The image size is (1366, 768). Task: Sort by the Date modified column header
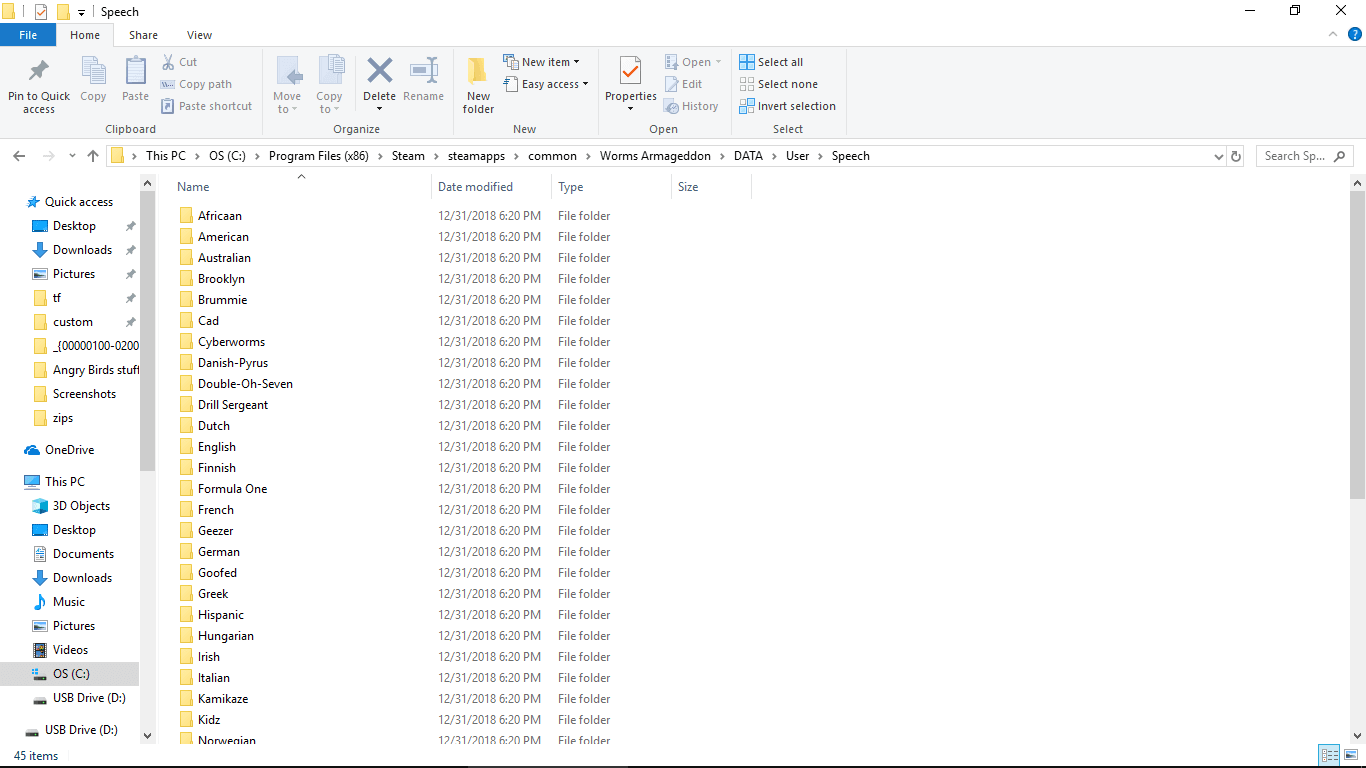[x=475, y=187]
